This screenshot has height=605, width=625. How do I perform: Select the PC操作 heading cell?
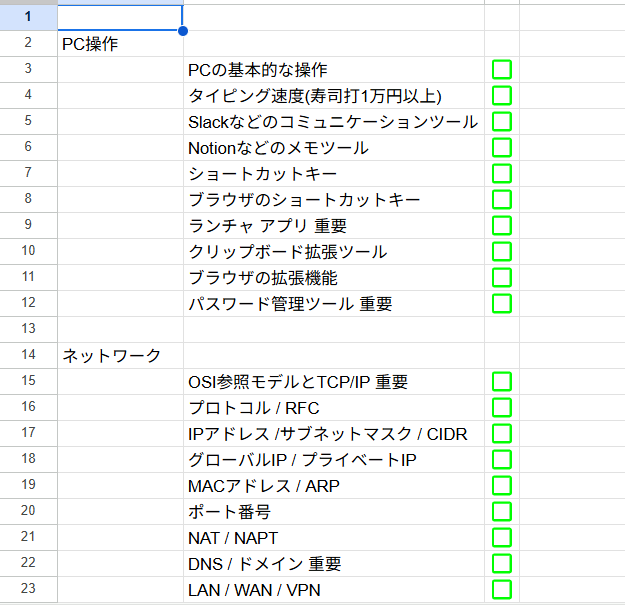120,43
